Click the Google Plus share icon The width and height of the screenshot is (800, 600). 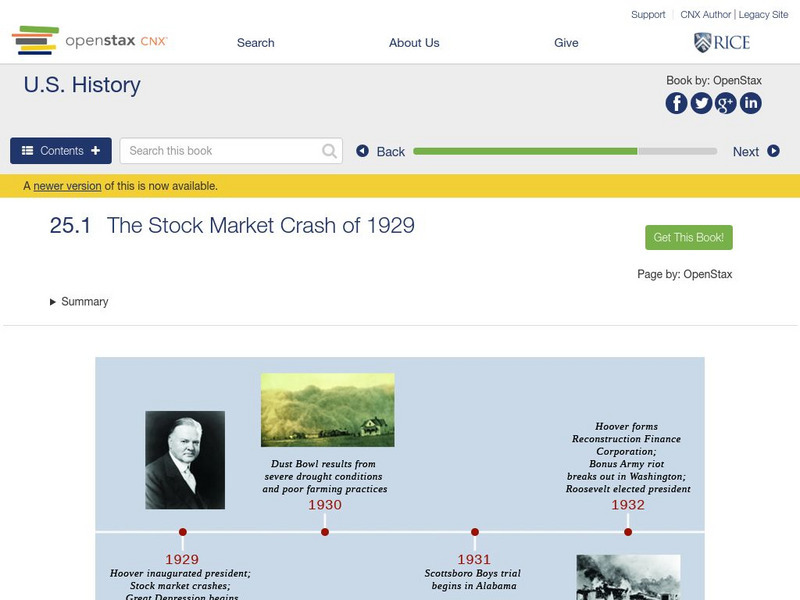[726, 103]
